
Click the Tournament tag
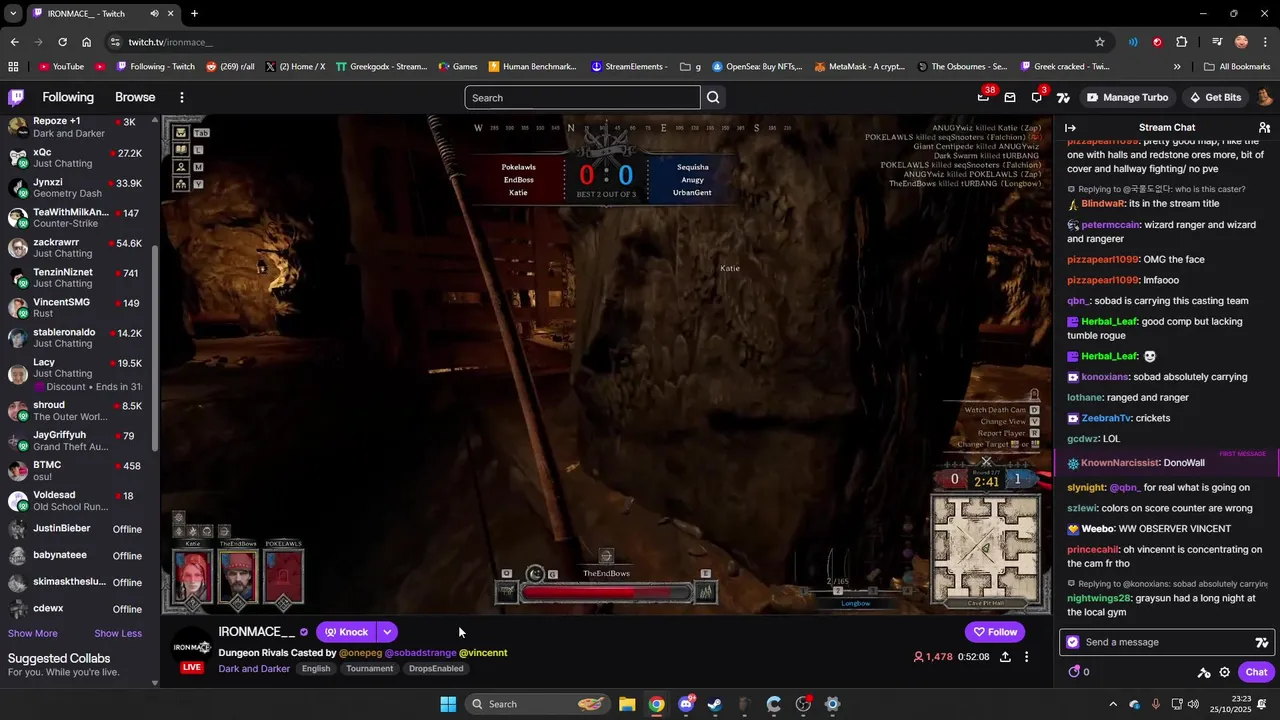pyautogui.click(x=370, y=669)
